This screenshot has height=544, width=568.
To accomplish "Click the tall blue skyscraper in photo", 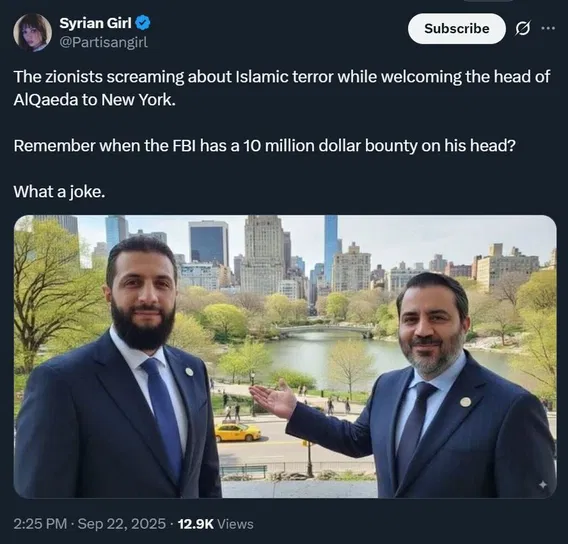I will click(331, 248).
